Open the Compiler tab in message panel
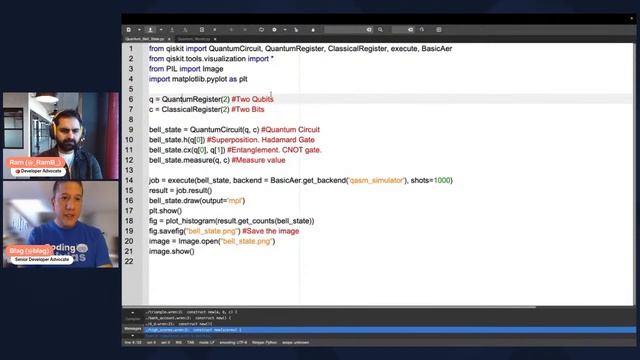The height and width of the screenshot is (360, 640). (x=133, y=319)
